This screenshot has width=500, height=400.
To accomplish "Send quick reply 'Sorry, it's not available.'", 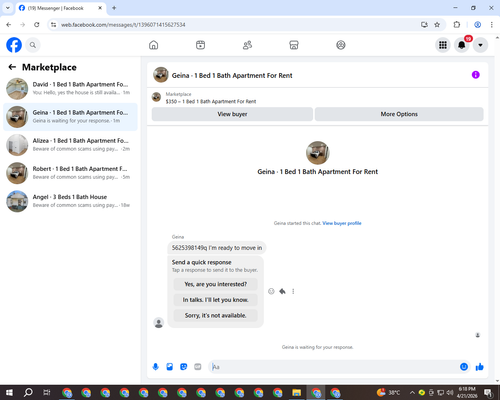I will point(216,315).
